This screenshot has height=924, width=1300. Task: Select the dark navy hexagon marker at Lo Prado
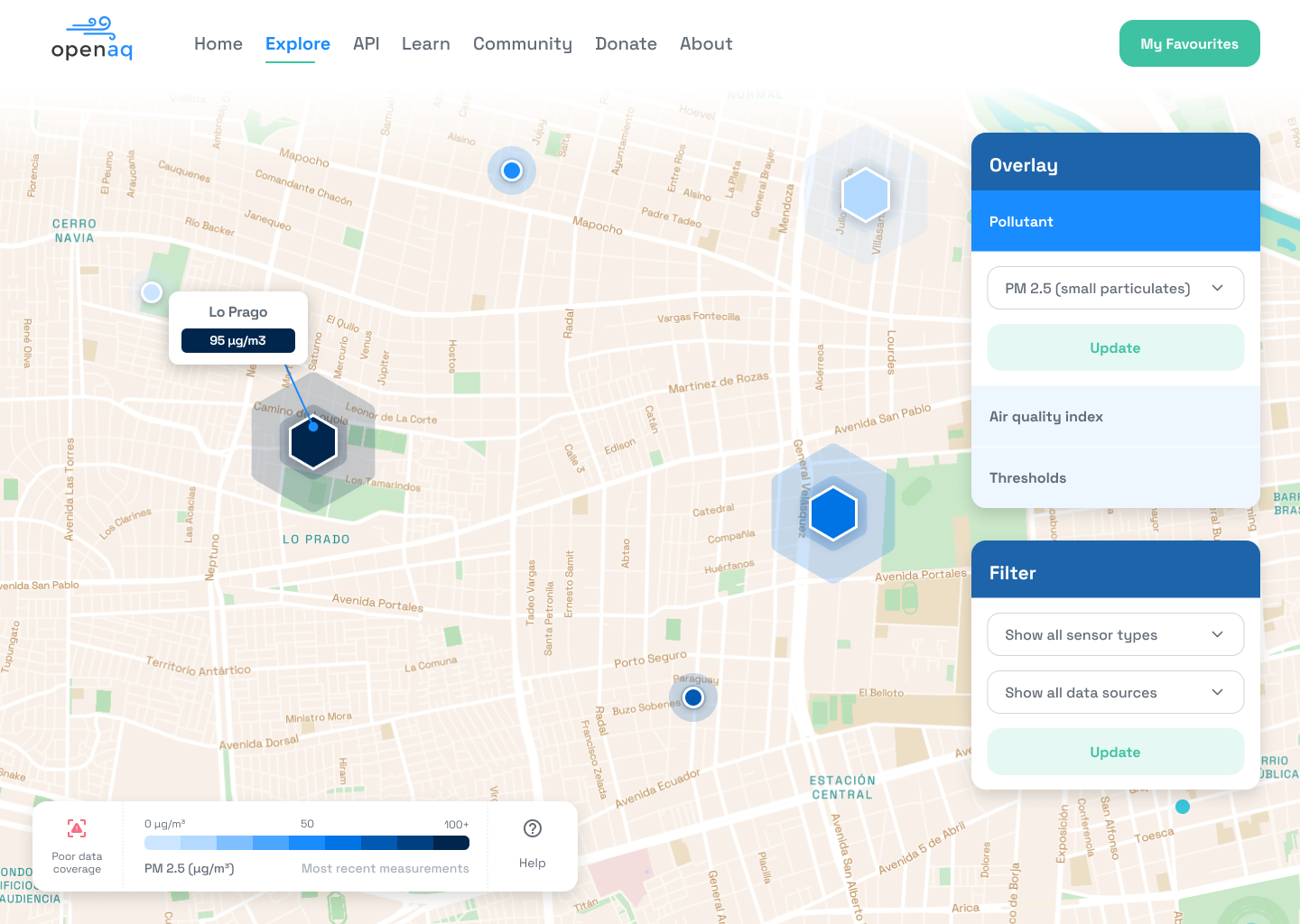(313, 443)
